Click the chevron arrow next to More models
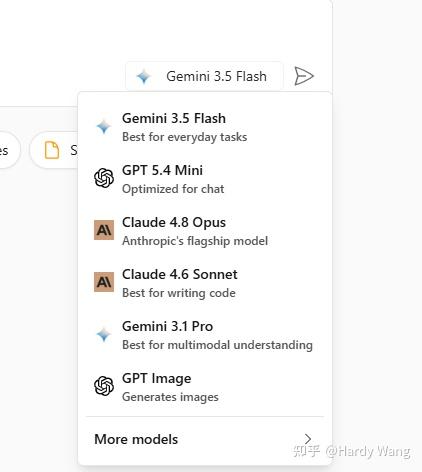422x472 pixels. point(308,439)
